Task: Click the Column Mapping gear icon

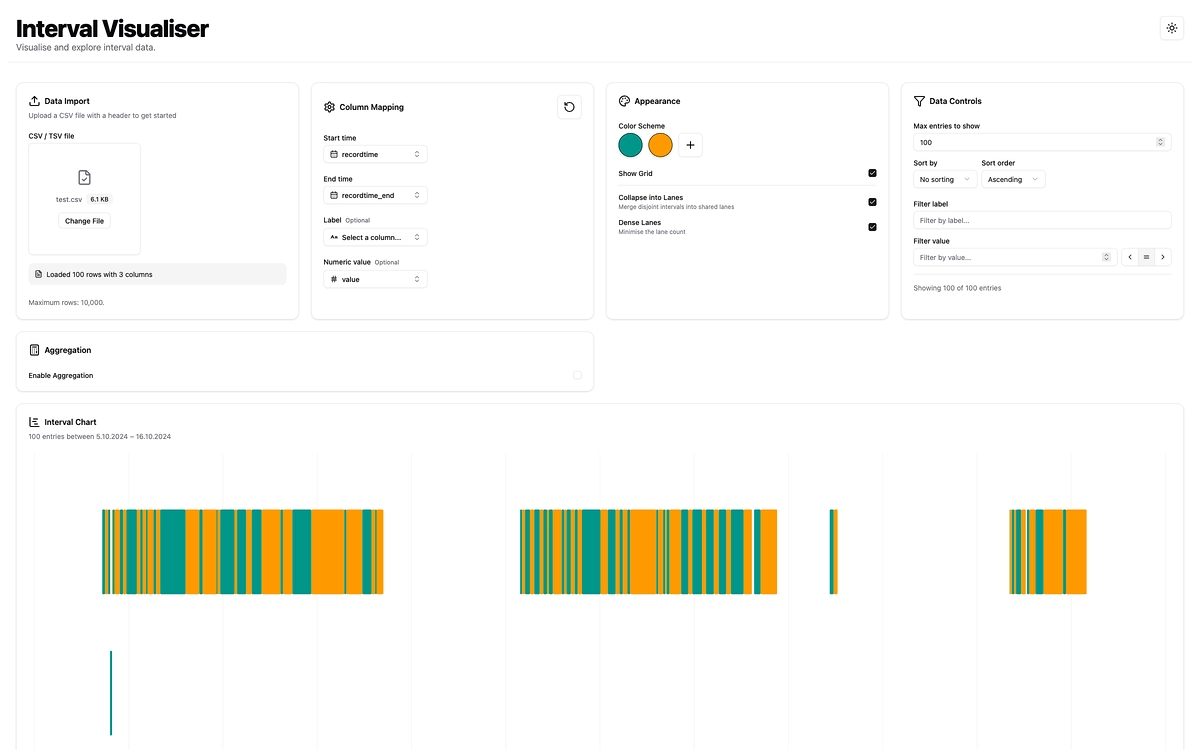Action: pyautogui.click(x=329, y=107)
